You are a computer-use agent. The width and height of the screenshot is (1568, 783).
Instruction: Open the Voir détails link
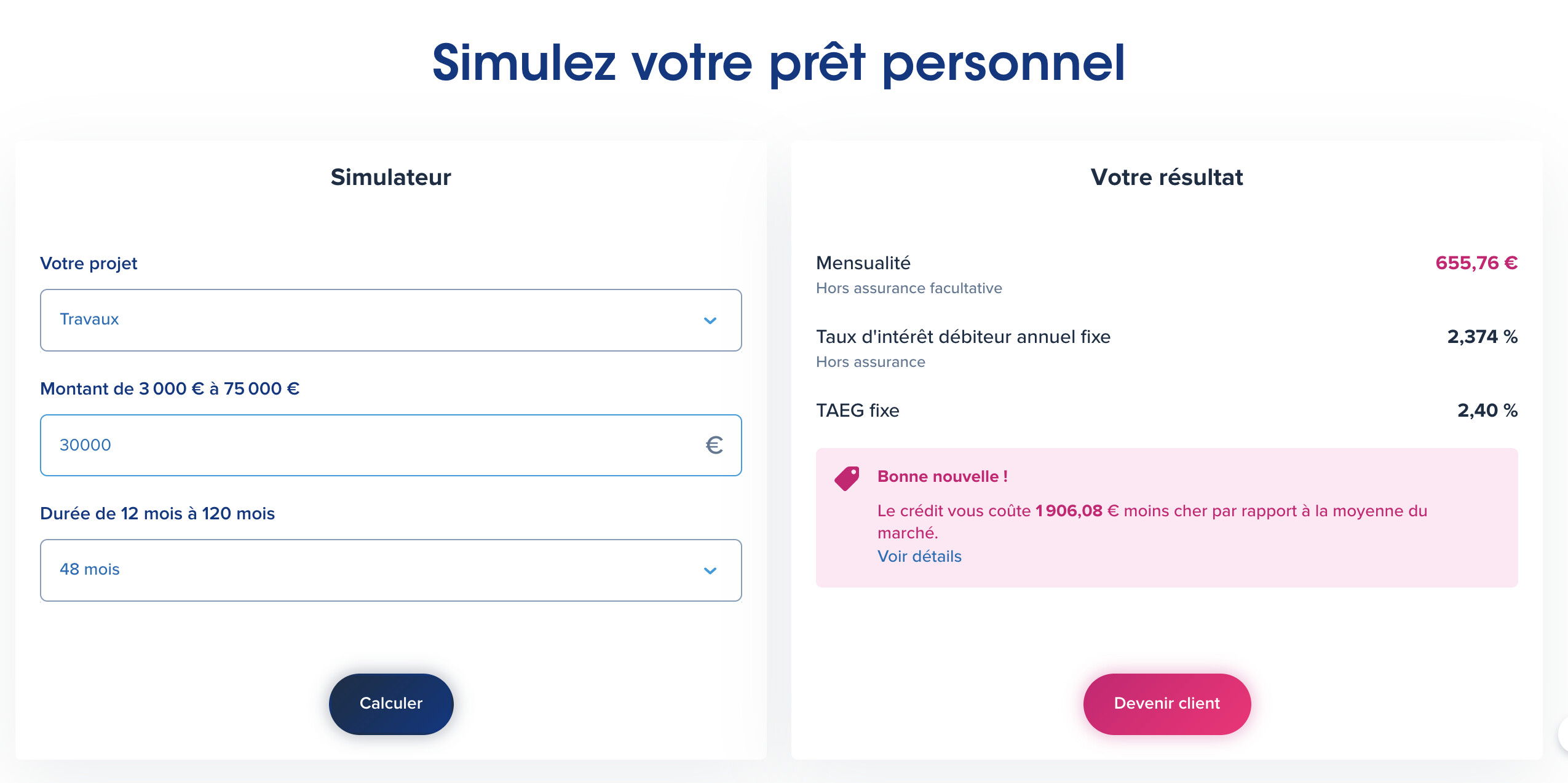pyautogui.click(x=919, y=556)
